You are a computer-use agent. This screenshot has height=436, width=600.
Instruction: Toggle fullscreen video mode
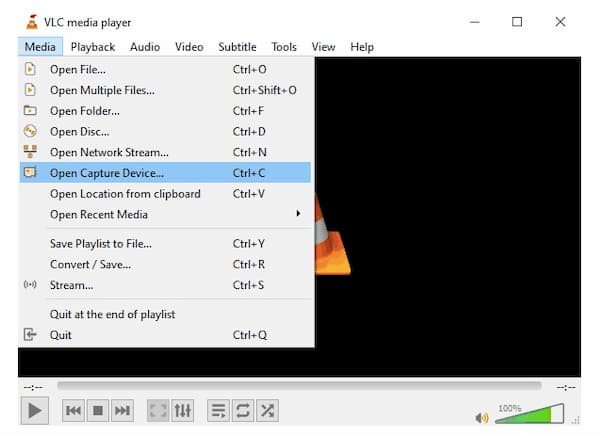pos(158,411)
